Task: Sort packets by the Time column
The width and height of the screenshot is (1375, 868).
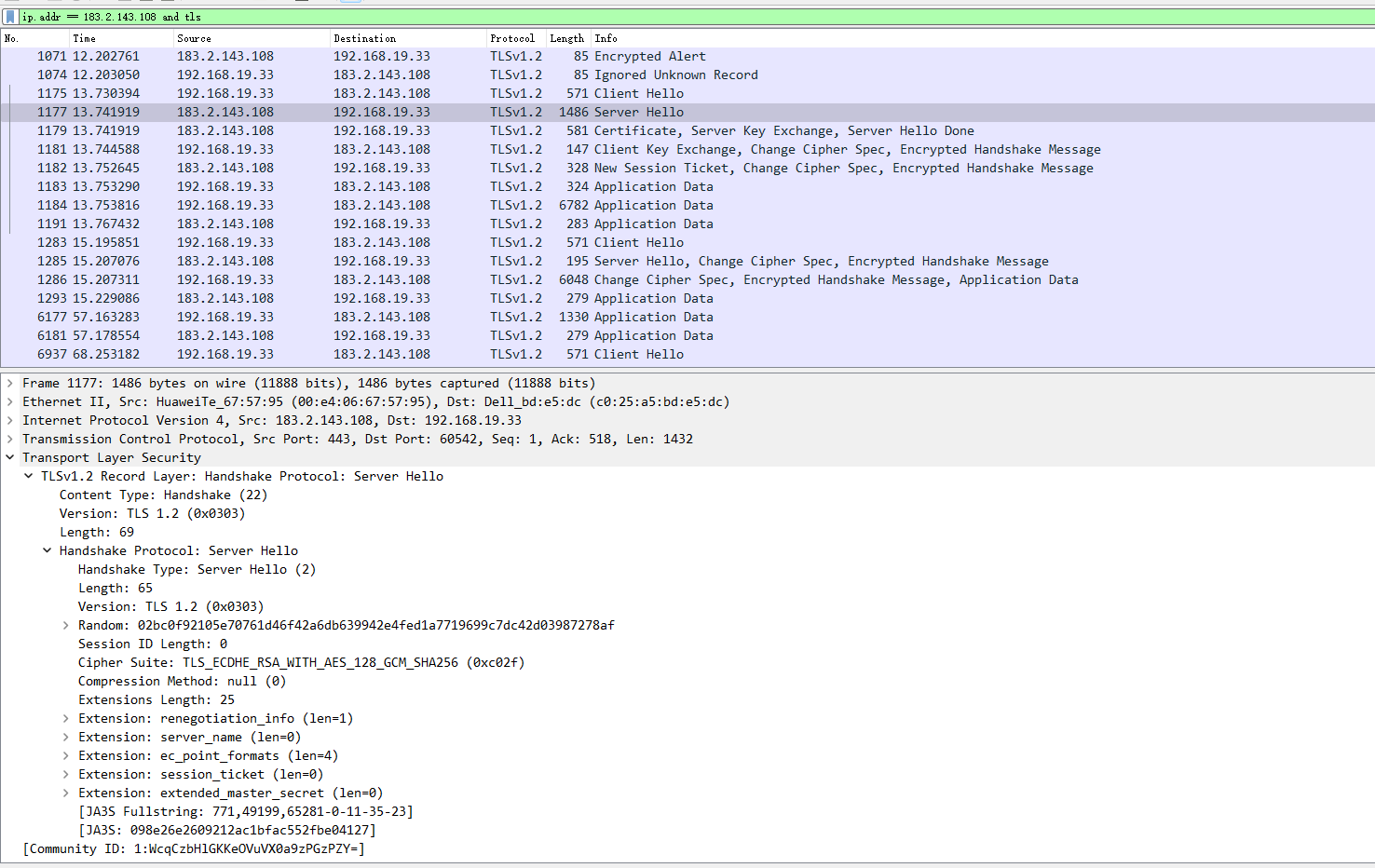Action: 121,38
